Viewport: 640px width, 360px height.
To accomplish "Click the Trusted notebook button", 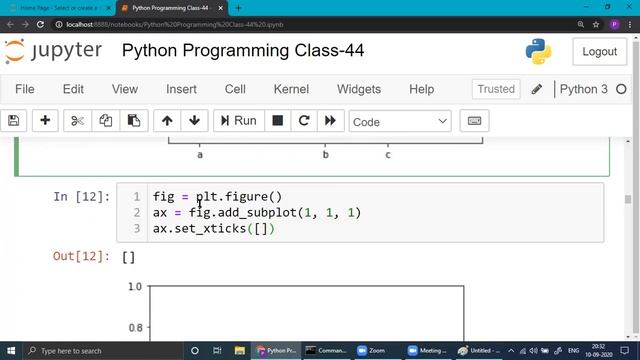I will (x=496, y=89).
